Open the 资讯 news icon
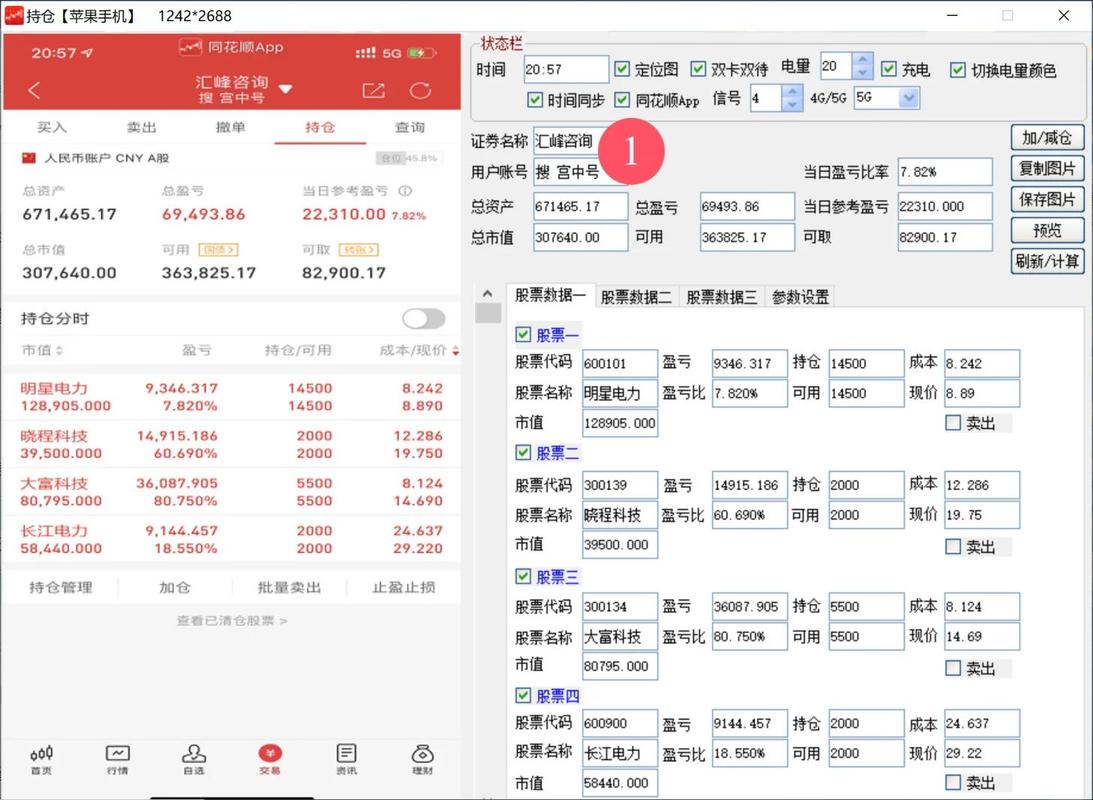 pyautogui.click(x=345, y=761)
